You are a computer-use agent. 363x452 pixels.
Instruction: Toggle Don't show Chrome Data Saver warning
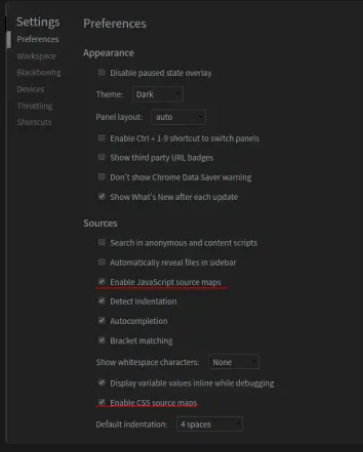click(102, 177)
